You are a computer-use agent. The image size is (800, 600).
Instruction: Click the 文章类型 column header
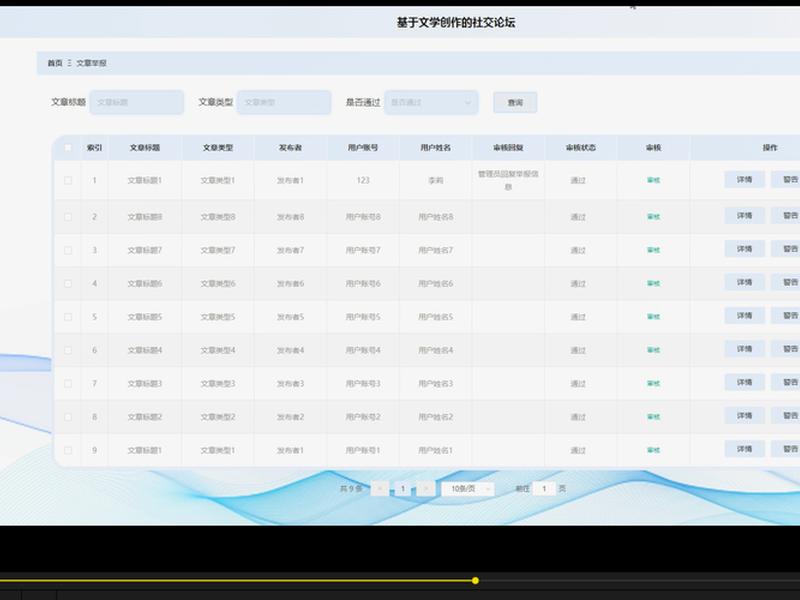point(218,148)
